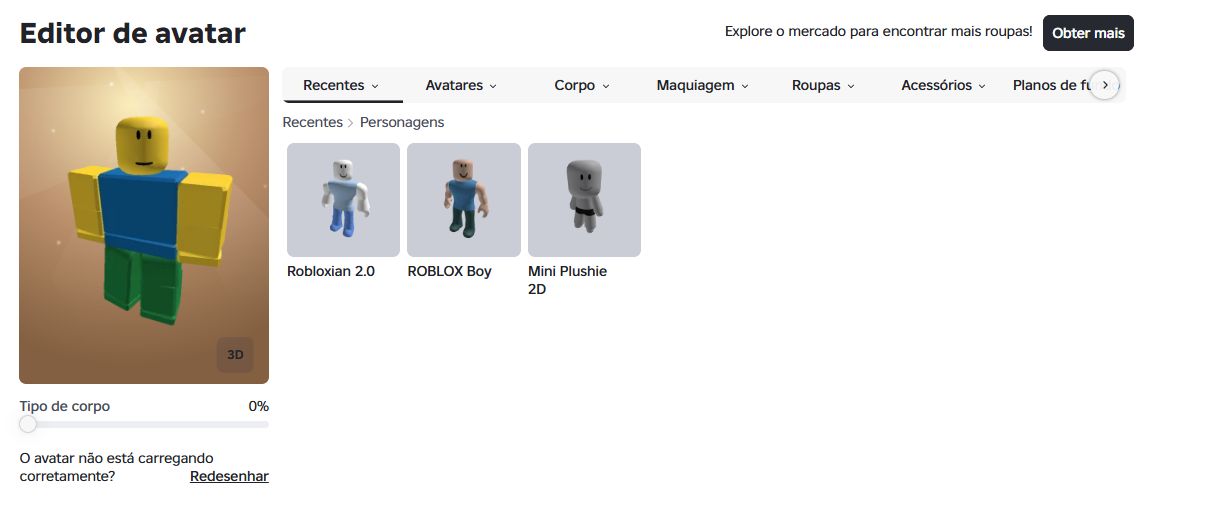This screenshot has width=1214, height=522.
Task: Open the Acessórios tab dropdown
Action: coord(943,85)
